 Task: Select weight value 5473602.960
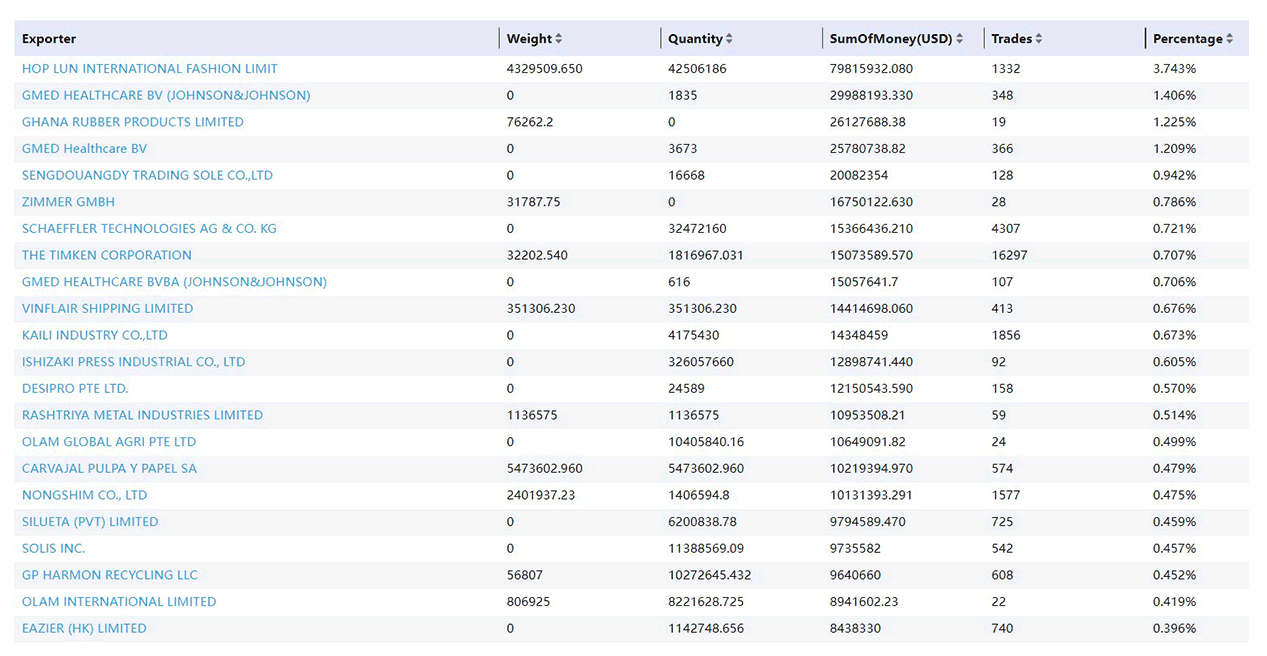coord(545,468)
